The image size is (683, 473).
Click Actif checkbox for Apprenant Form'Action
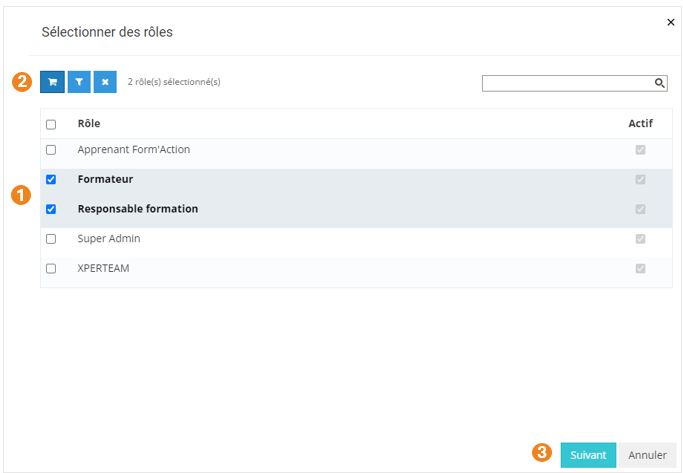click(x=640, y=150)
